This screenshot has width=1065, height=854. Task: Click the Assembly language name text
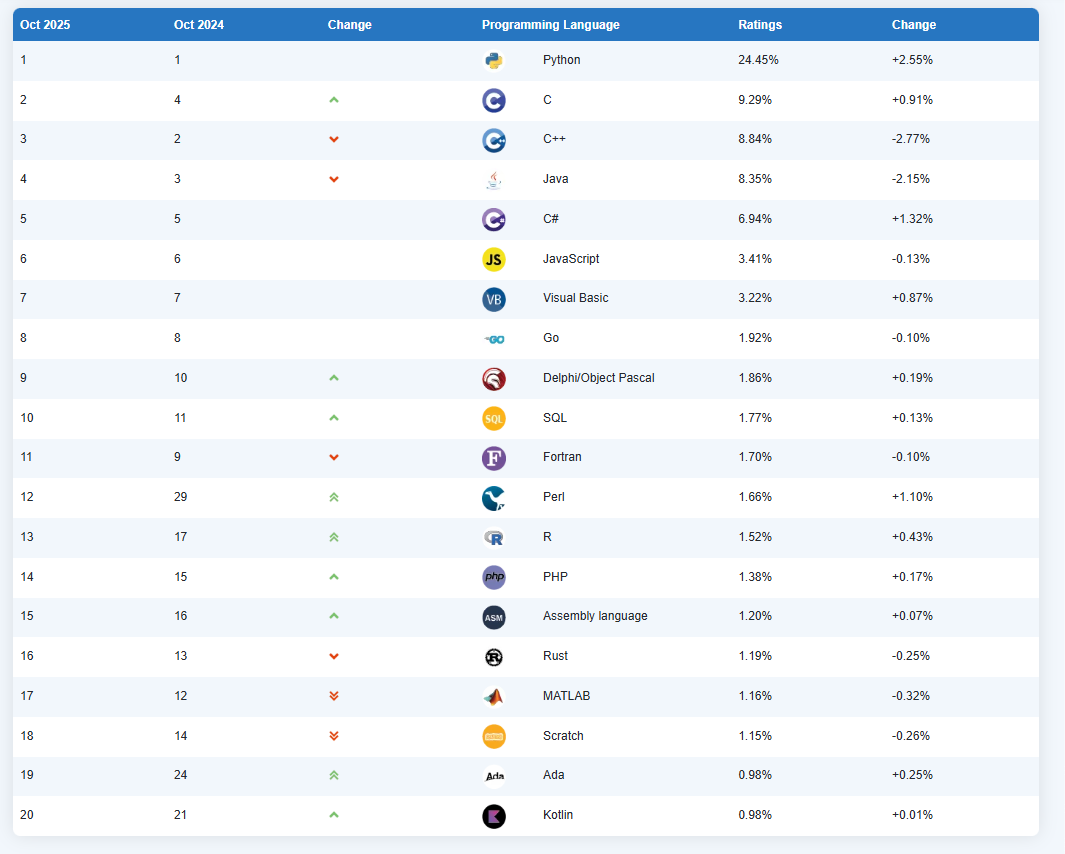pyautogui.click(x=595, y=616)
